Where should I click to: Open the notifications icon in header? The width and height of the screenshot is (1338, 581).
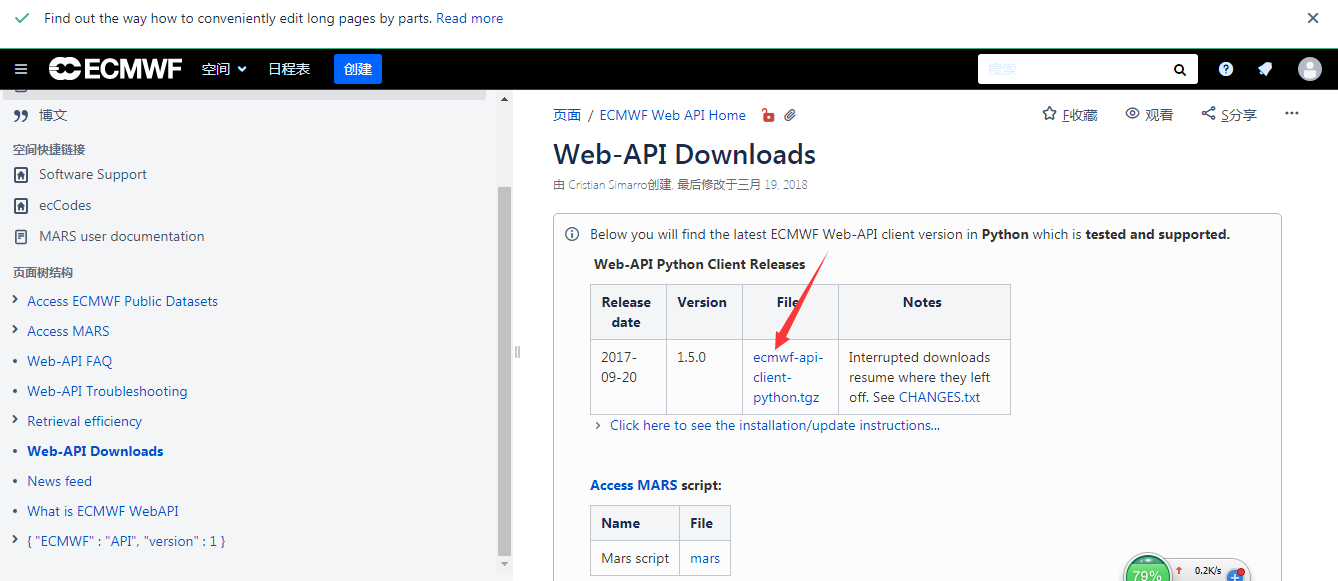click(x=1265, y=69)
